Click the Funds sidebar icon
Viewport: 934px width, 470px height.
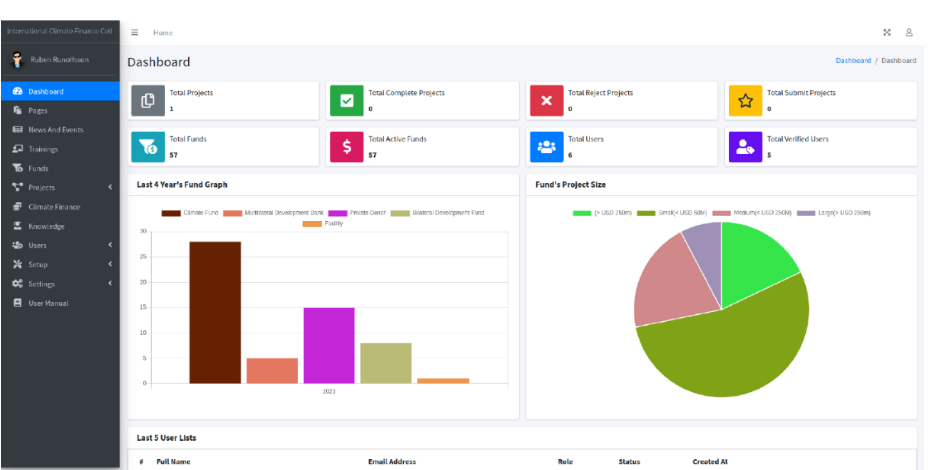(17, 168)
